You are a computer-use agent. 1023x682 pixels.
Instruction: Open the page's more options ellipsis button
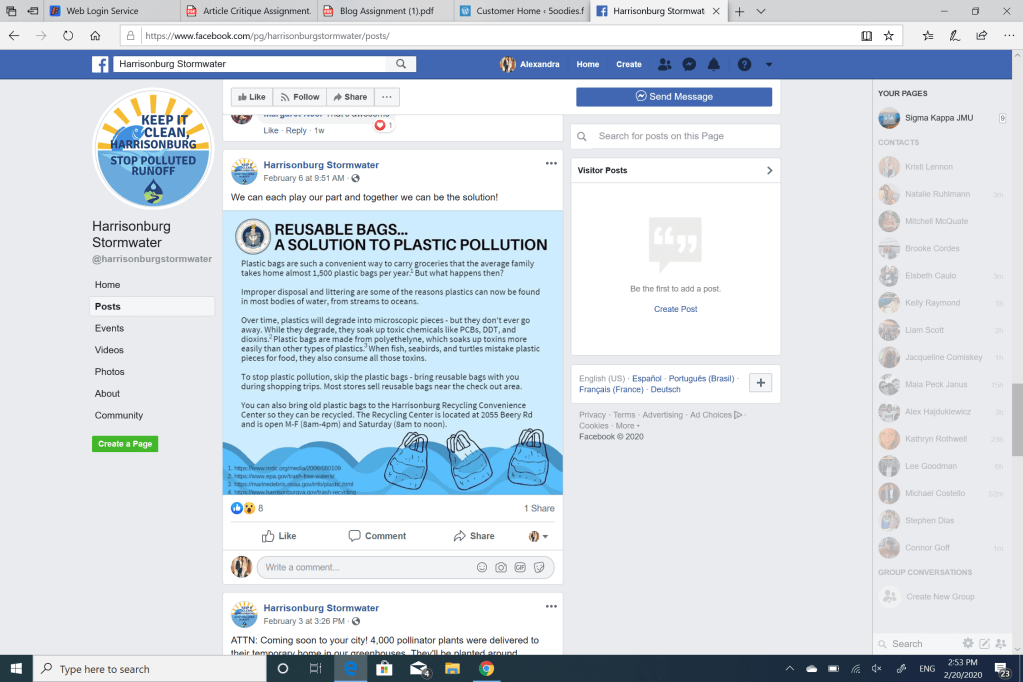(x=387, y=97)
